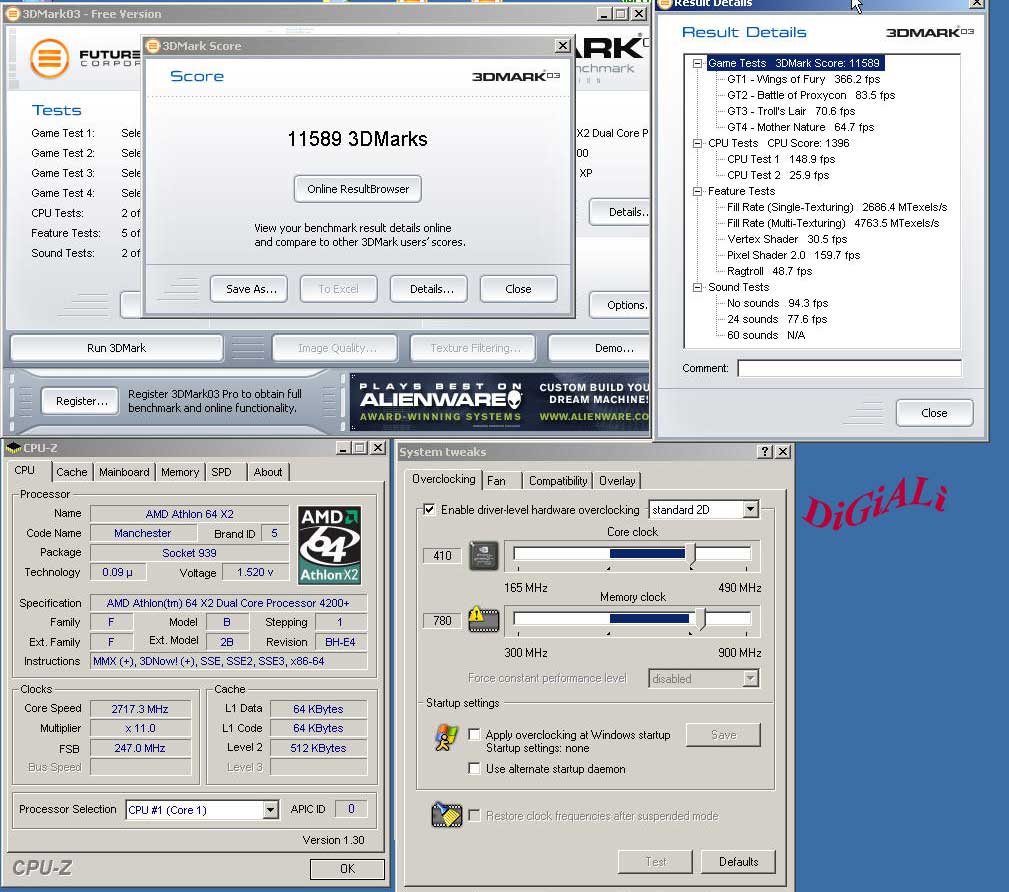Click Details in the Score dialog
The height and width of the screenshot is (892, 1009).
[x=431, y=289]
